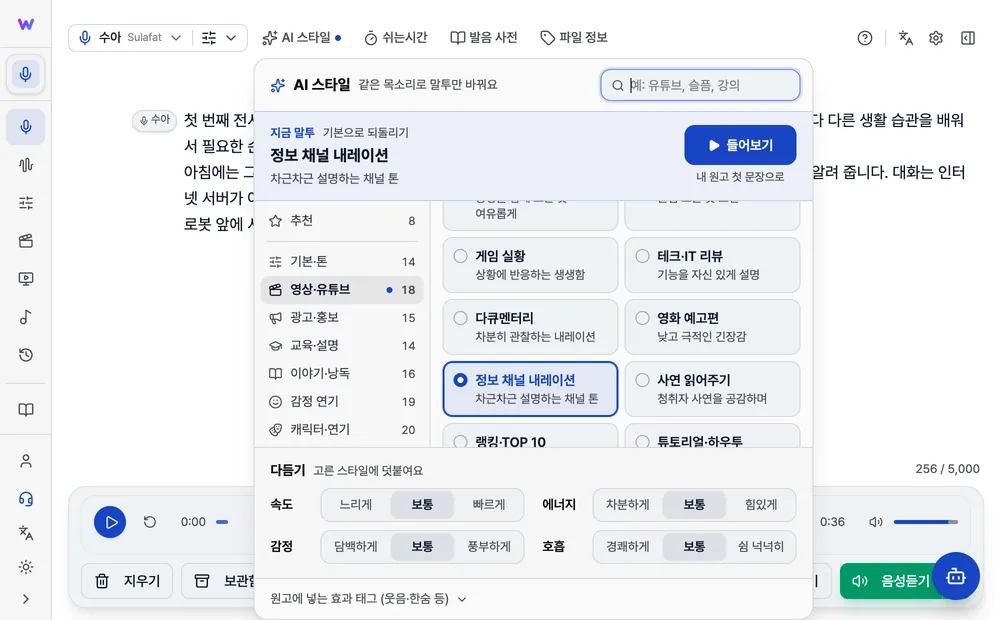Select 정보 채널 내레이션 style card
1000x620 pixels.
[x=530, y=389]
